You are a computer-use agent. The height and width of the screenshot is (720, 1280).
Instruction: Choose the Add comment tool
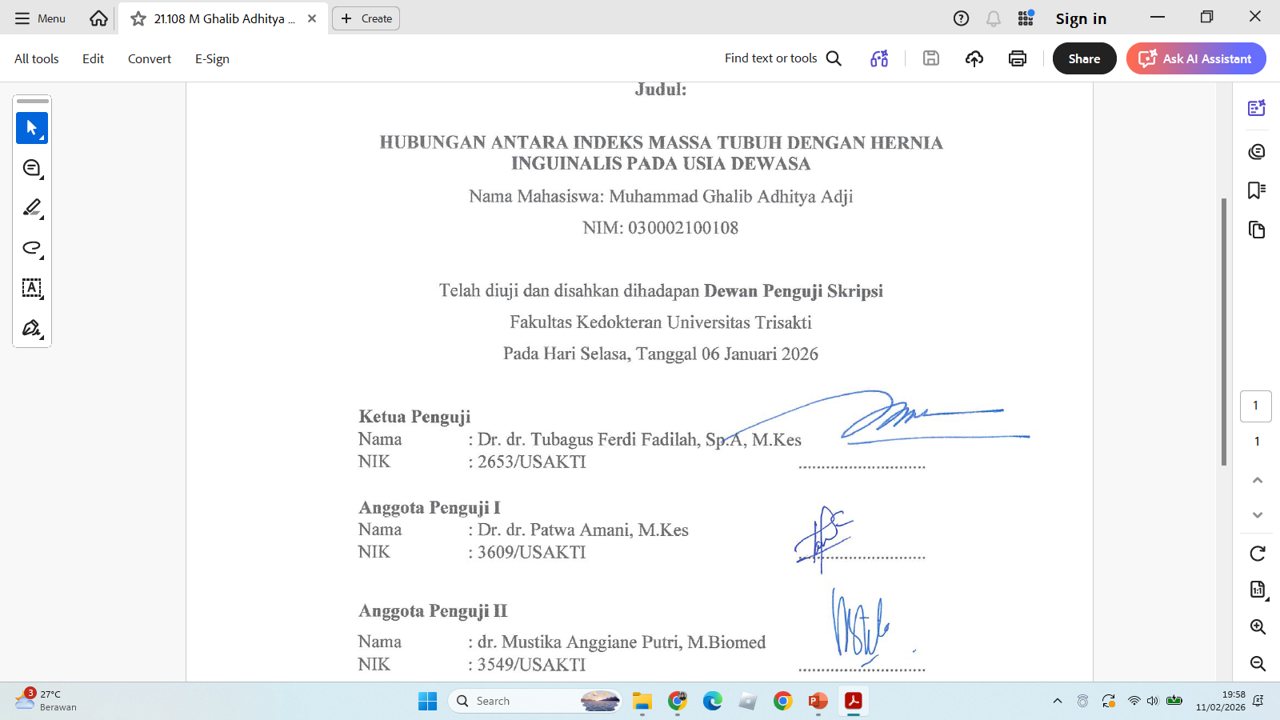[x=32, y=168]
